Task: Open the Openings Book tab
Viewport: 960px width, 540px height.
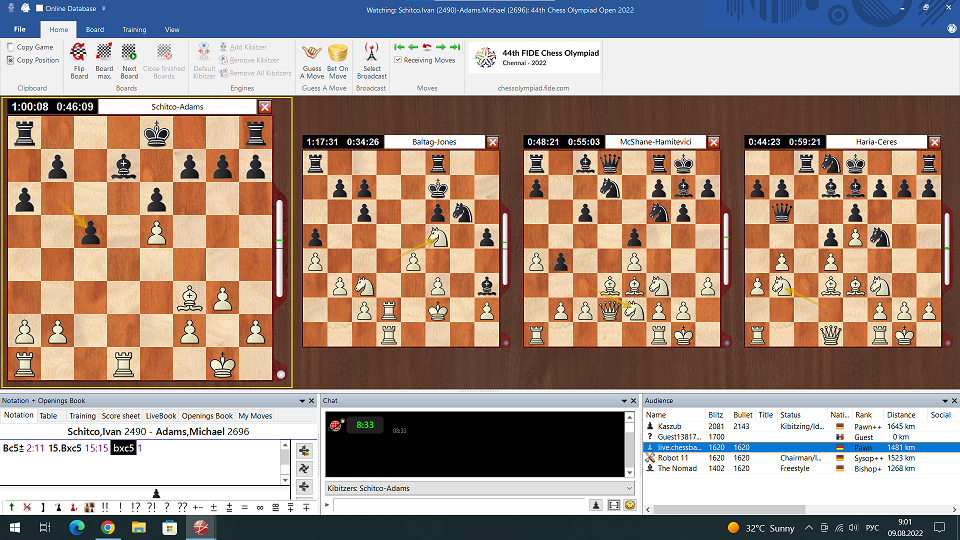Action: (x=207, y=416)
